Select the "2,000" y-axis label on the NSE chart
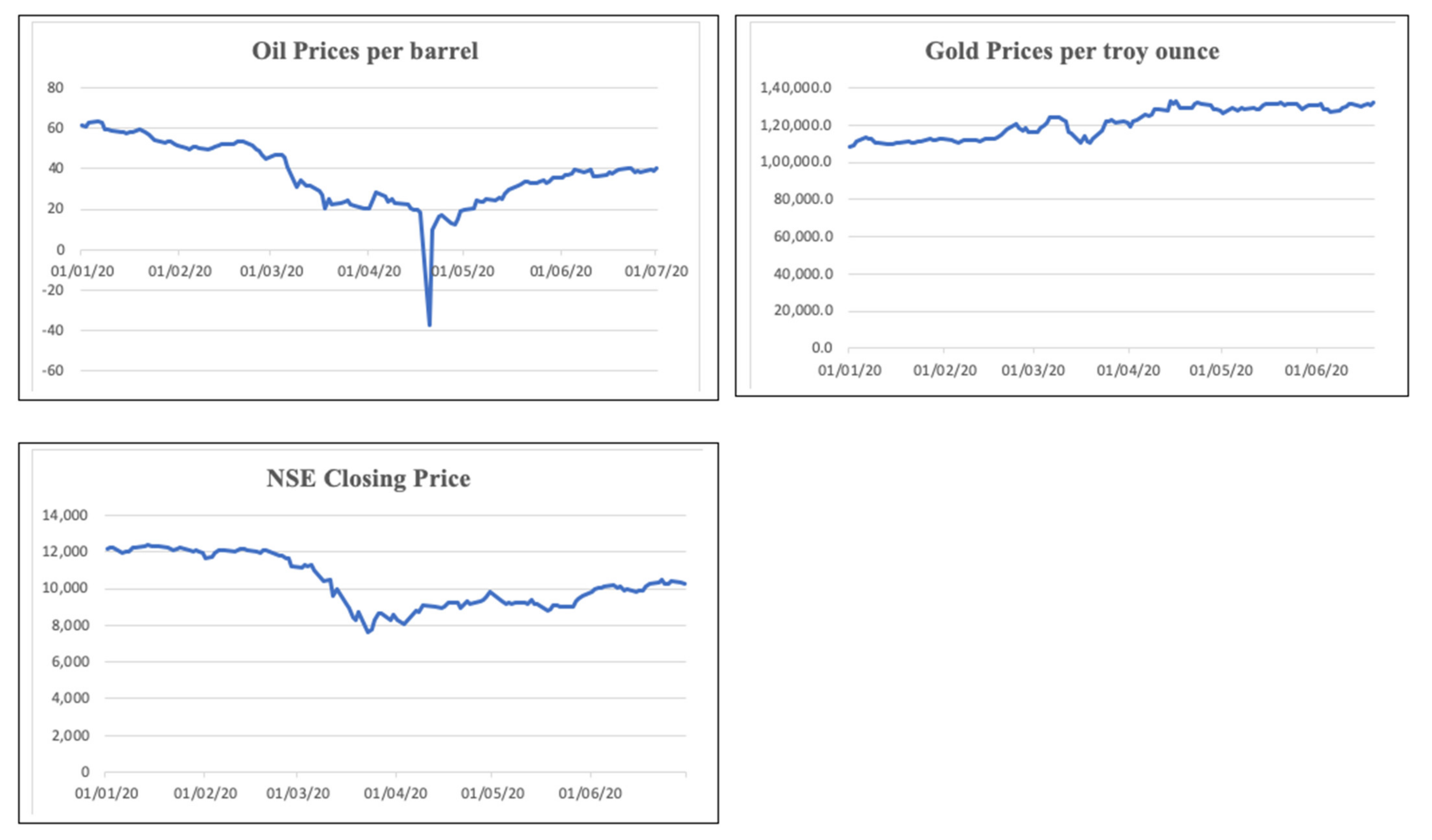 (x=69, y=735)
